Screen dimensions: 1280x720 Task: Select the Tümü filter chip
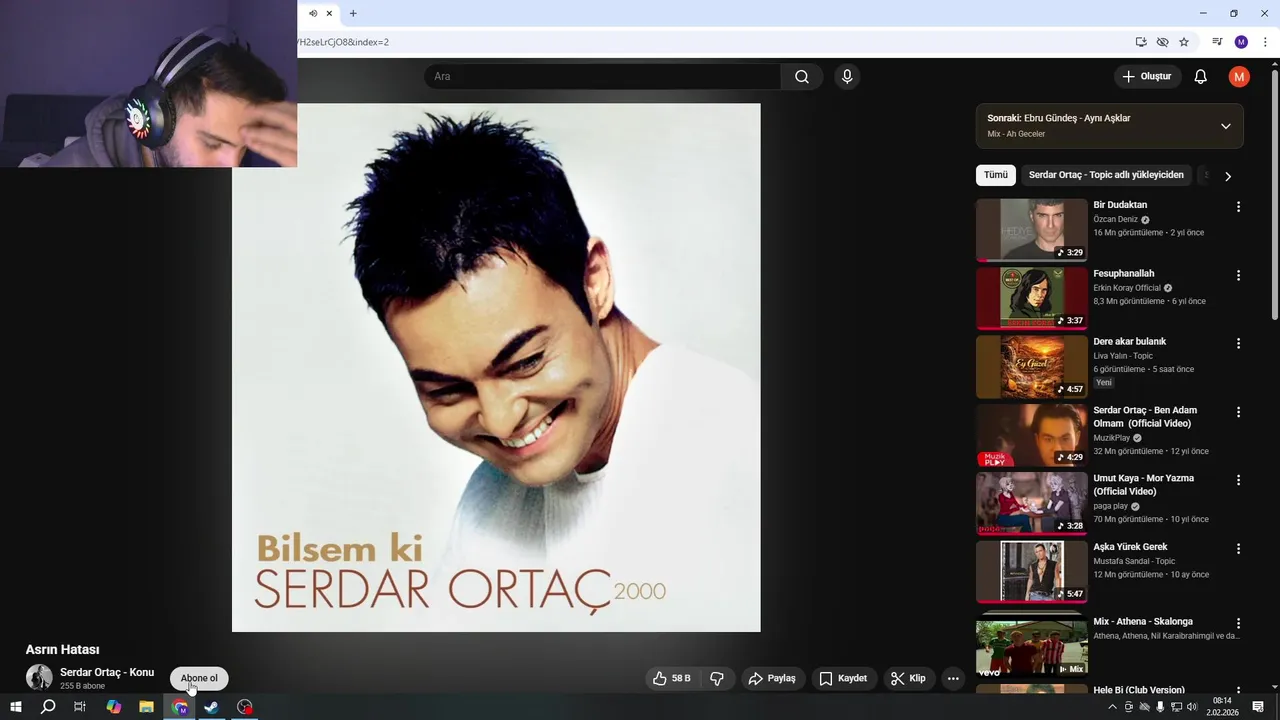[996, 175]
